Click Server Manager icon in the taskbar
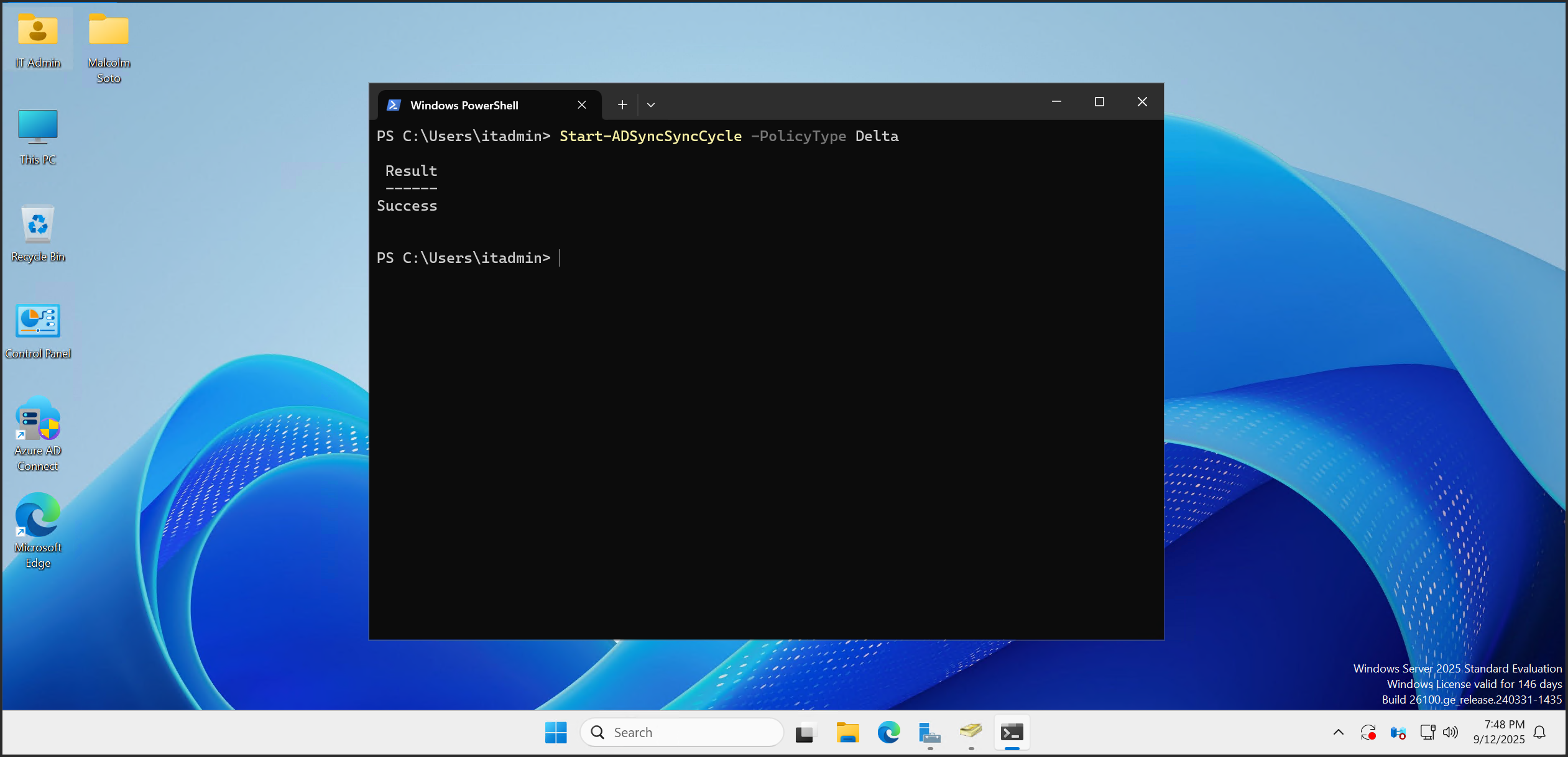 (929, 733)
